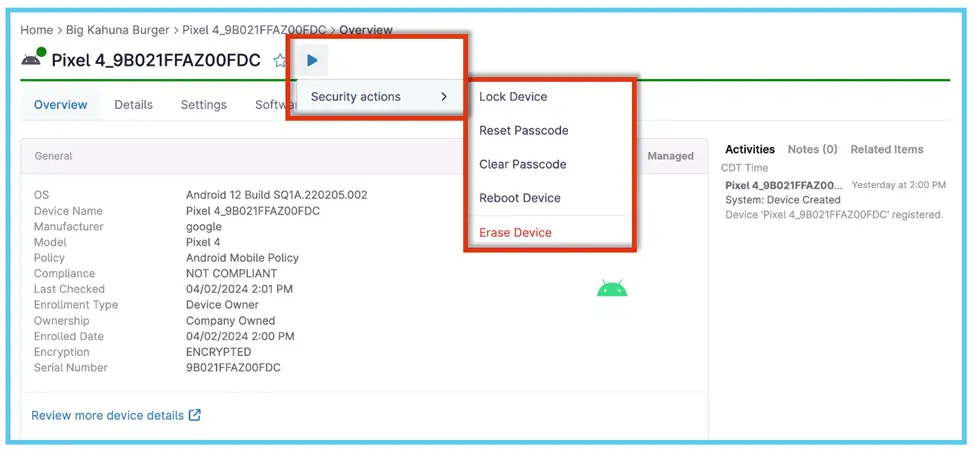Go to Home in the breadcrumb
Screen dimensions: 975x451
pyautogui.click(x=36, y=30)
